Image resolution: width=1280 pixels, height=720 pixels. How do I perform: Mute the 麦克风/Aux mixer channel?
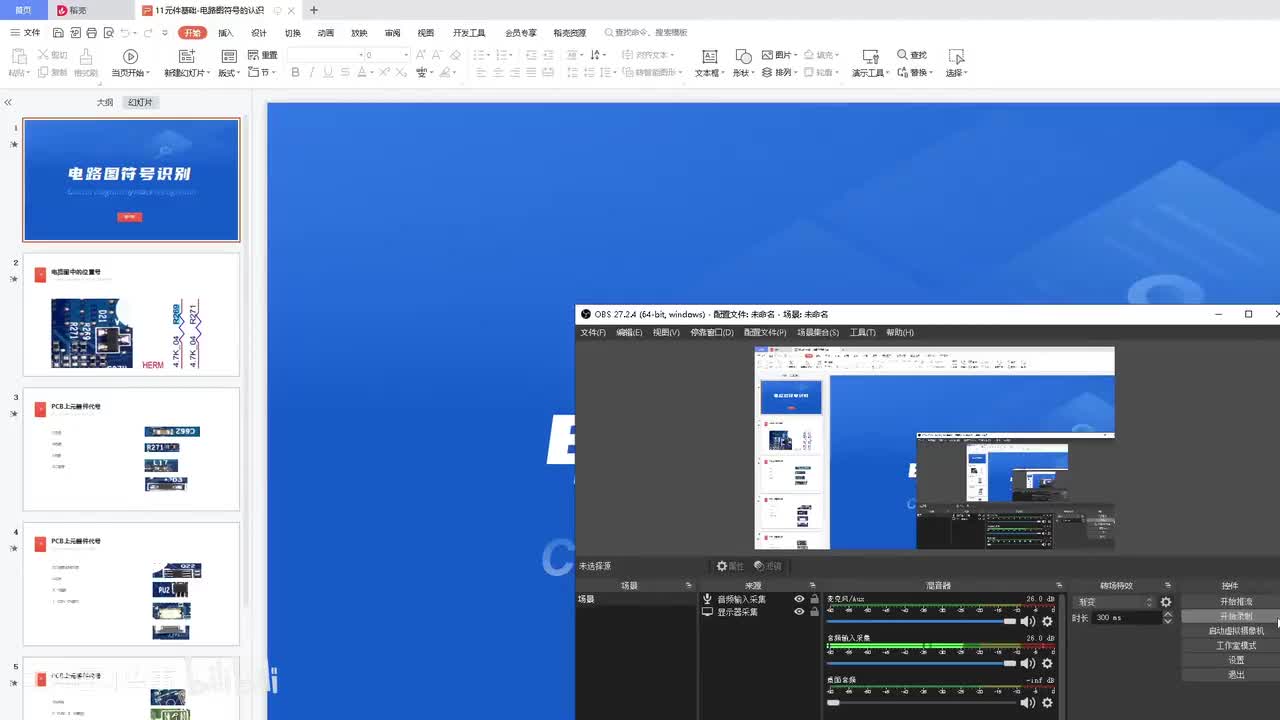[x=1028, y=622]
